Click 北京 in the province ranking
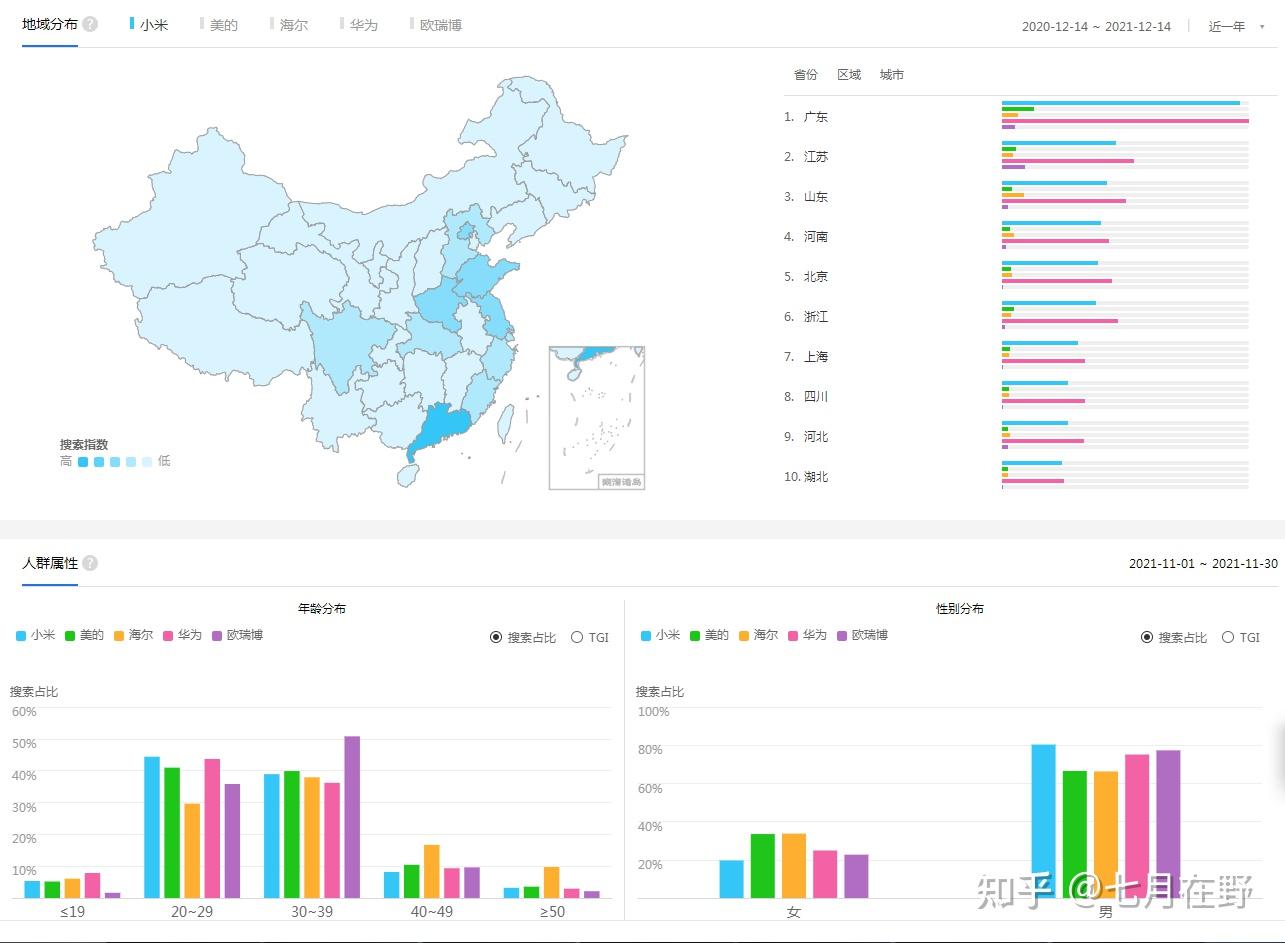The height and width of the screenshot is (943, 1285). pyautogui.click(x=816, y=277)
